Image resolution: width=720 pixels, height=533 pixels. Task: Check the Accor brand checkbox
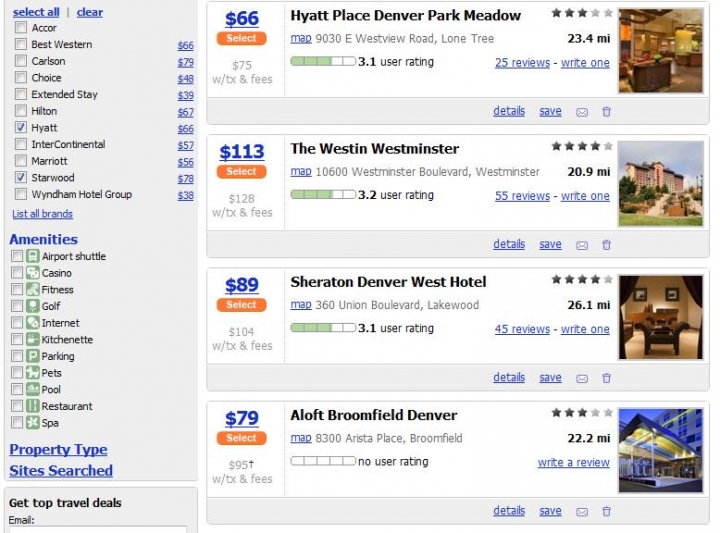click(x=21, y=28)
